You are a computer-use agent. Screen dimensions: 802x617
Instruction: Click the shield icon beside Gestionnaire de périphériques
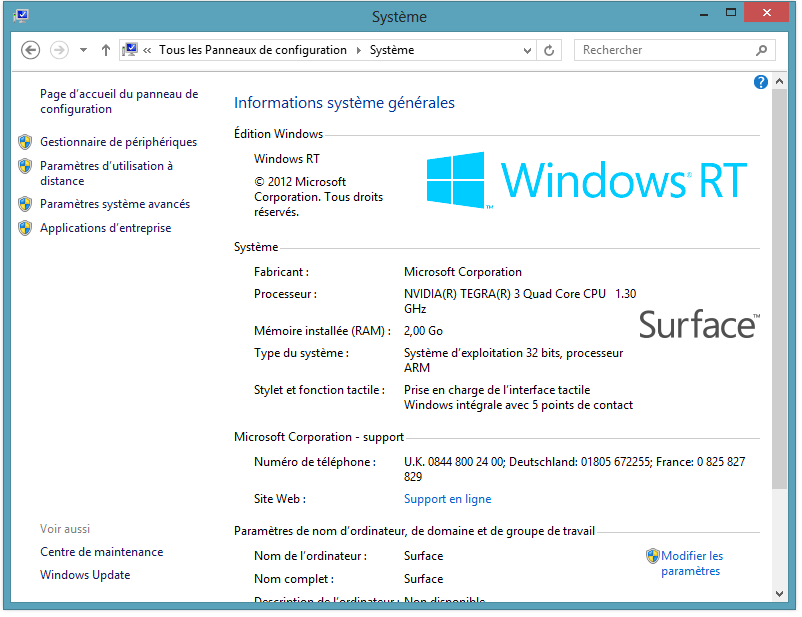tap(25, 142)
